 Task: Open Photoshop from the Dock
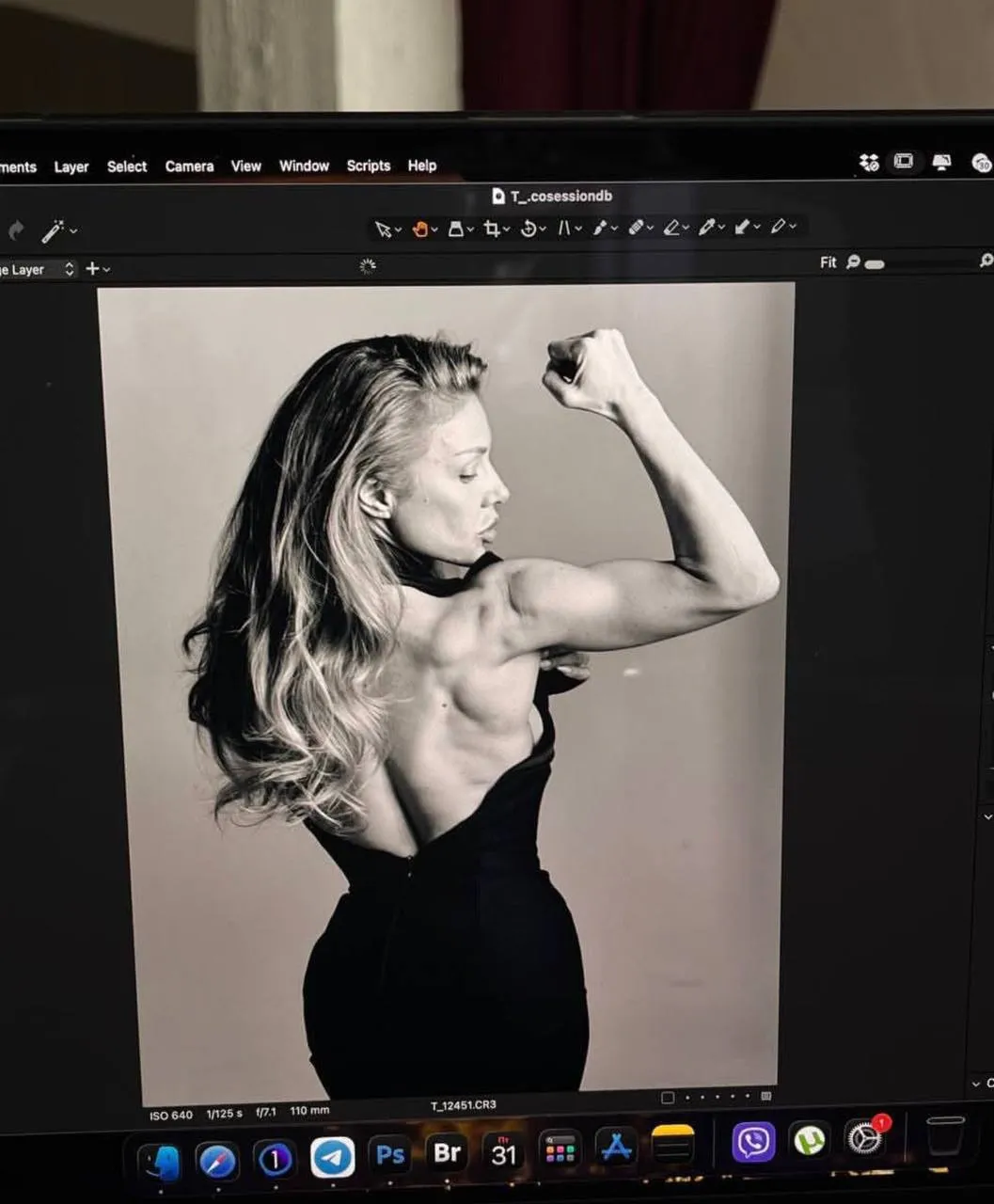click(390, 1155)
